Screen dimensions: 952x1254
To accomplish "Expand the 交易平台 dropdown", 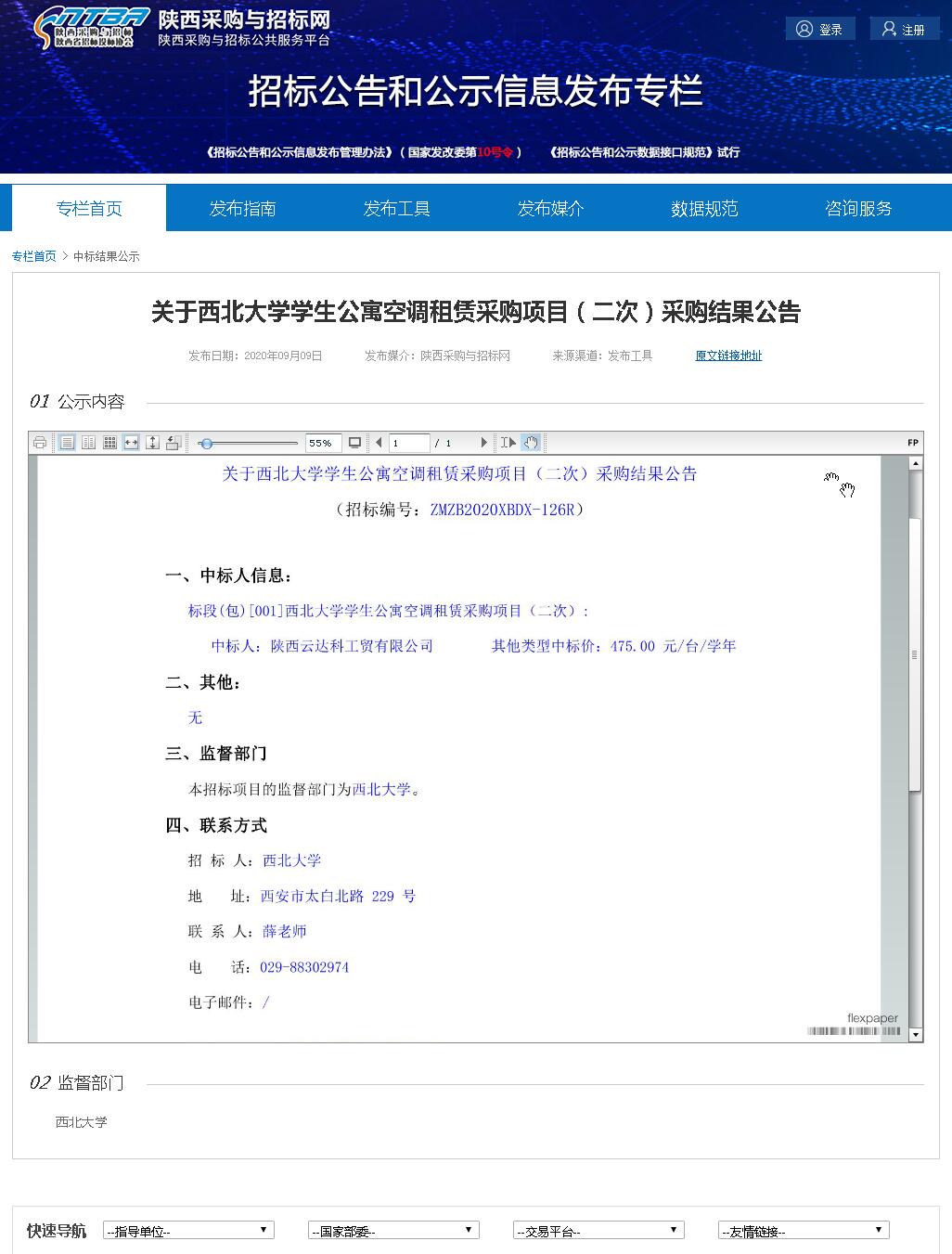I will pyautogui.click(x=598, y=1231).
